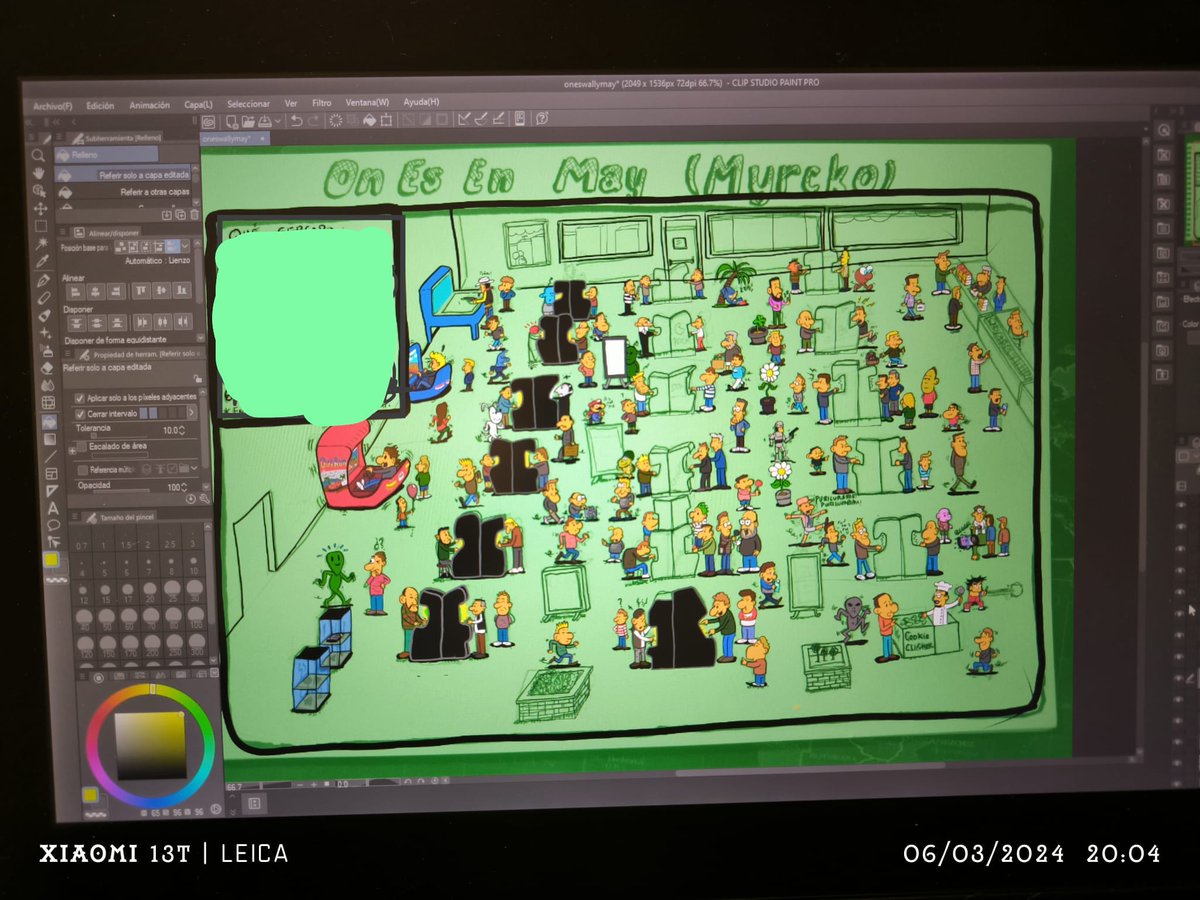Image resolution: width=1200 pixels, height=900 pixels.
Task: Select the Brush tool
Action: 45,315
